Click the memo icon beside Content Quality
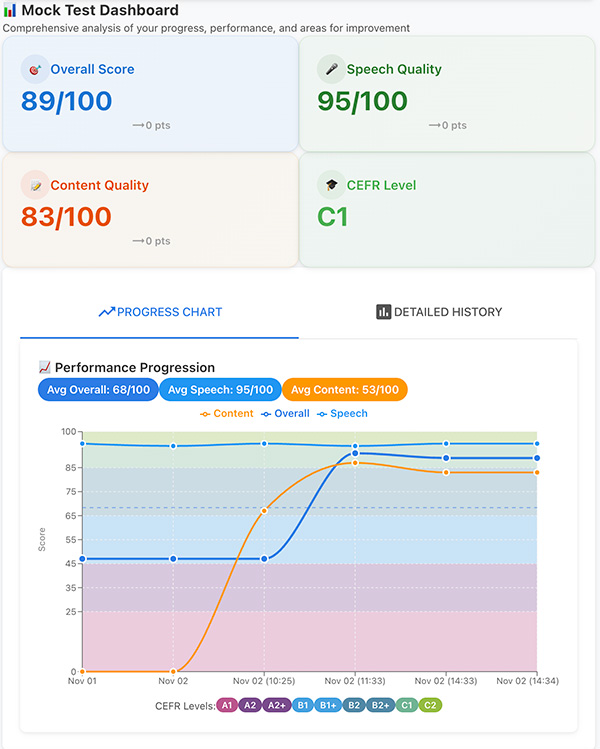 35,185
